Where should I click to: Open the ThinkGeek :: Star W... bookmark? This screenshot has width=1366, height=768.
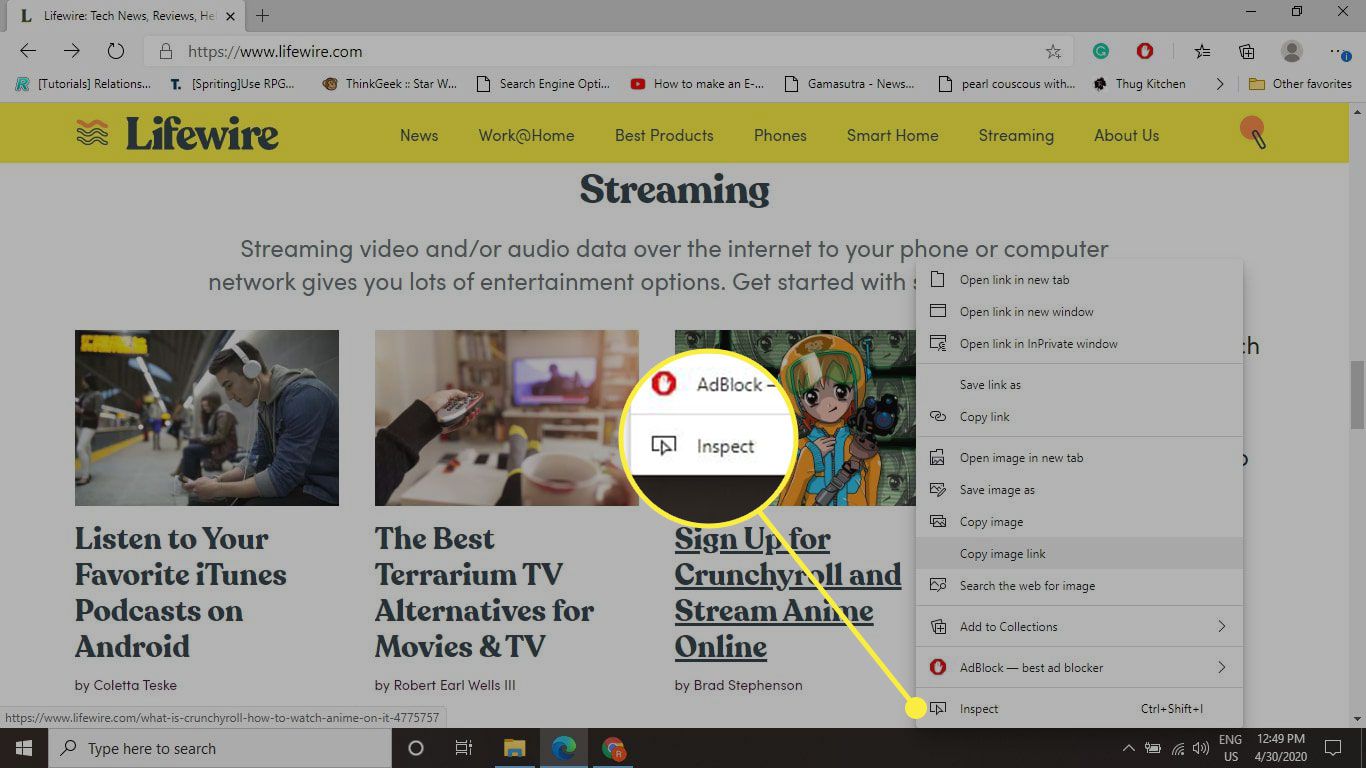390,84
